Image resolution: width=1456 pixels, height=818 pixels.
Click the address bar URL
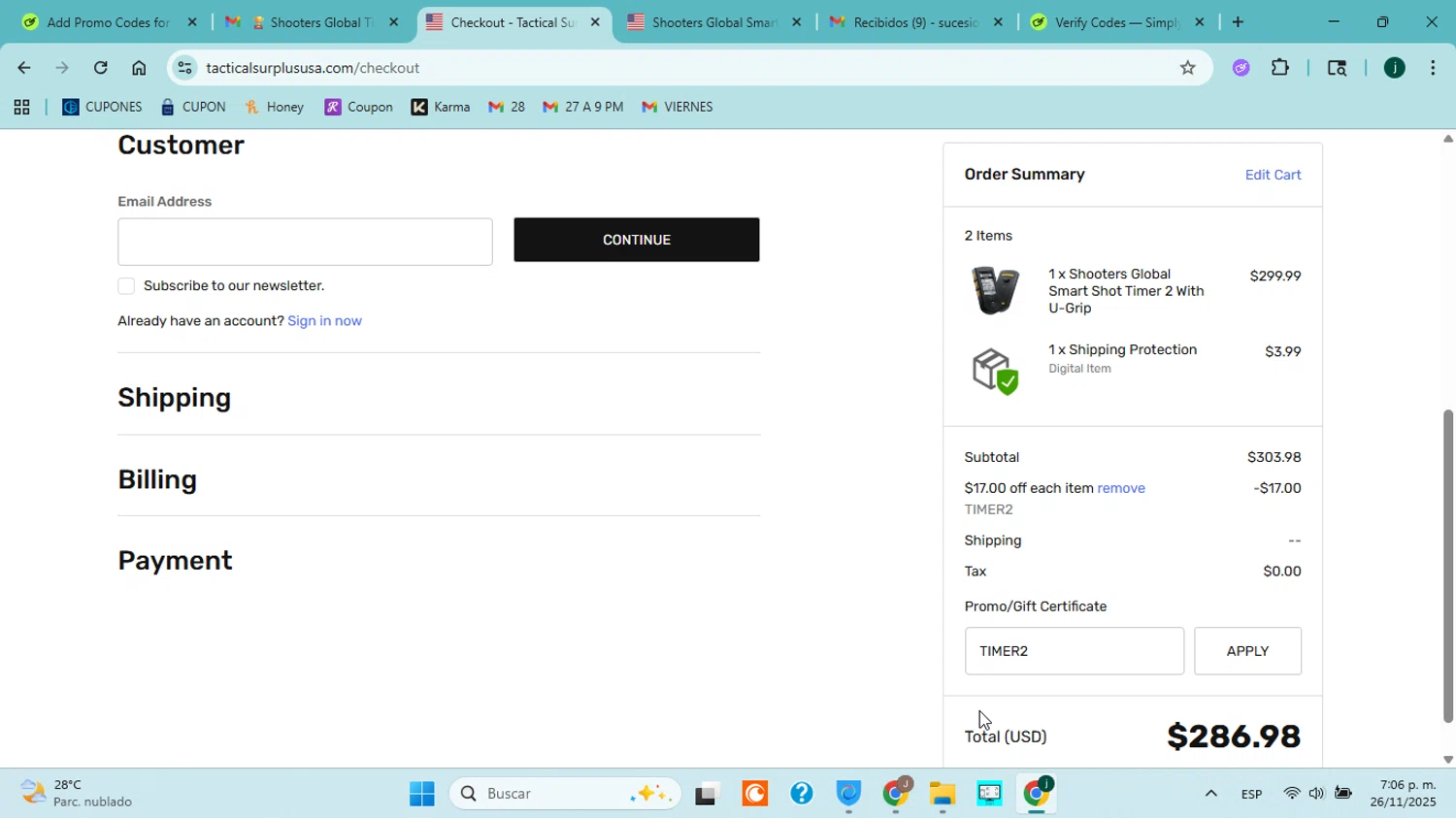[x=313, y=68]
